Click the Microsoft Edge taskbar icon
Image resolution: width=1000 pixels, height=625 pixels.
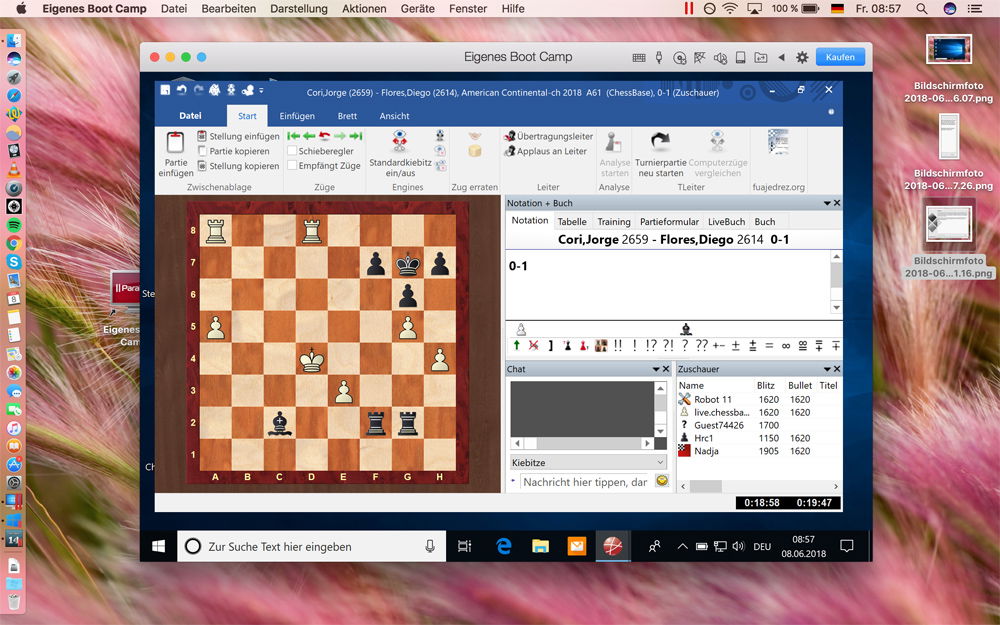coord(504,546)
